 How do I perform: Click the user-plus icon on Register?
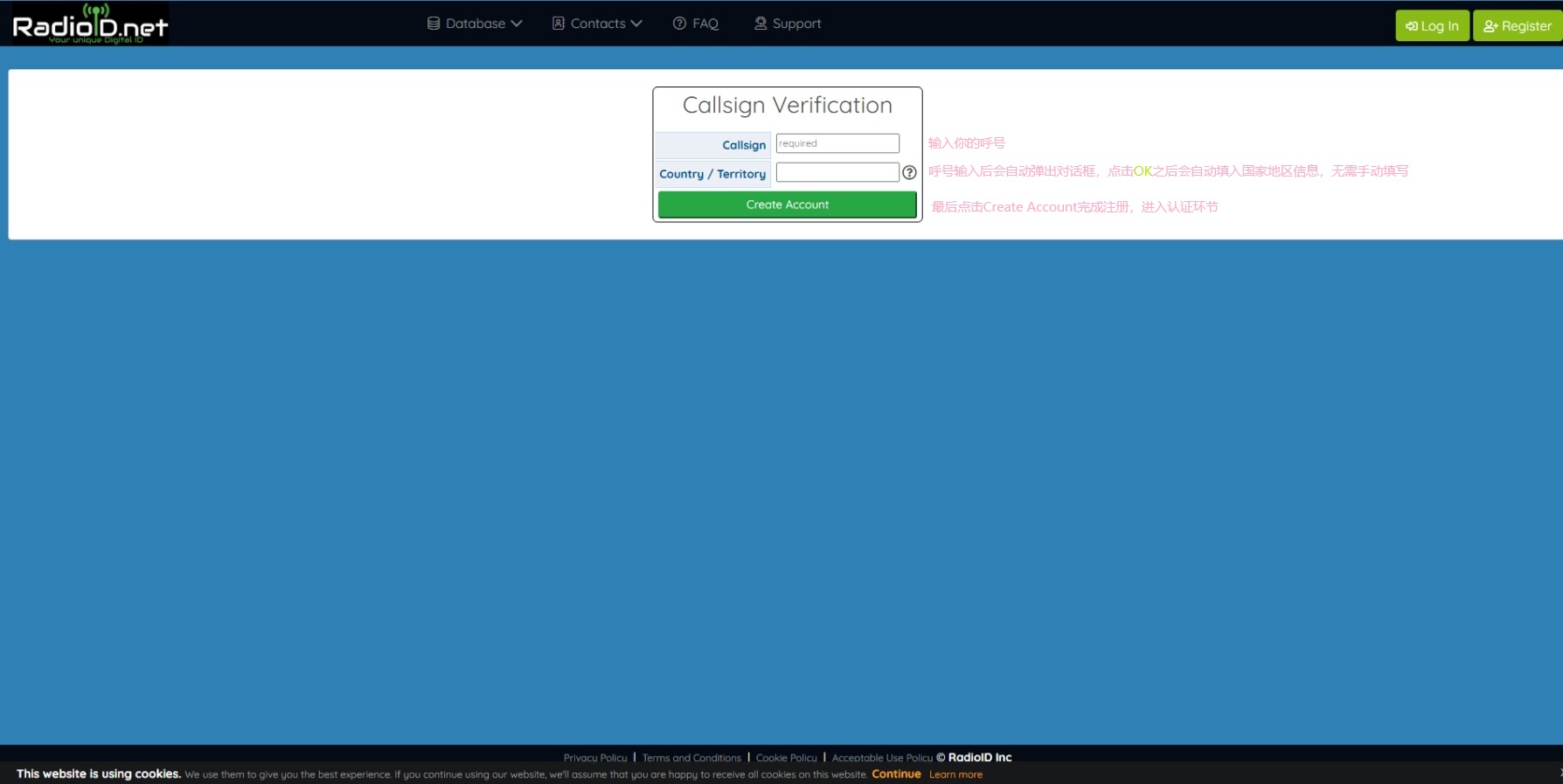(x=1490, y=26)
